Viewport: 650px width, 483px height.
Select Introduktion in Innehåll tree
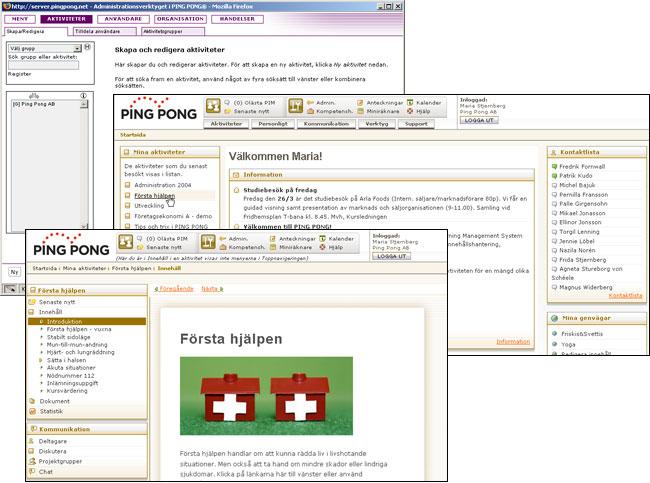(x=87, y=321)
